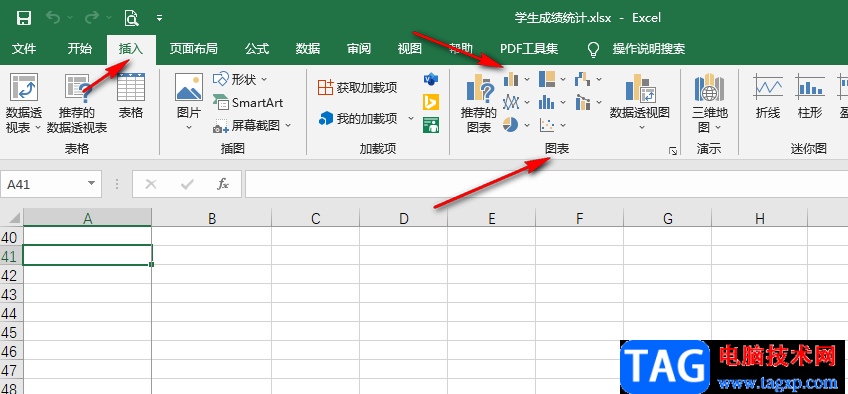Click the formula bar Enter checkmark icon
848x394 pixels.
[187, 185]
